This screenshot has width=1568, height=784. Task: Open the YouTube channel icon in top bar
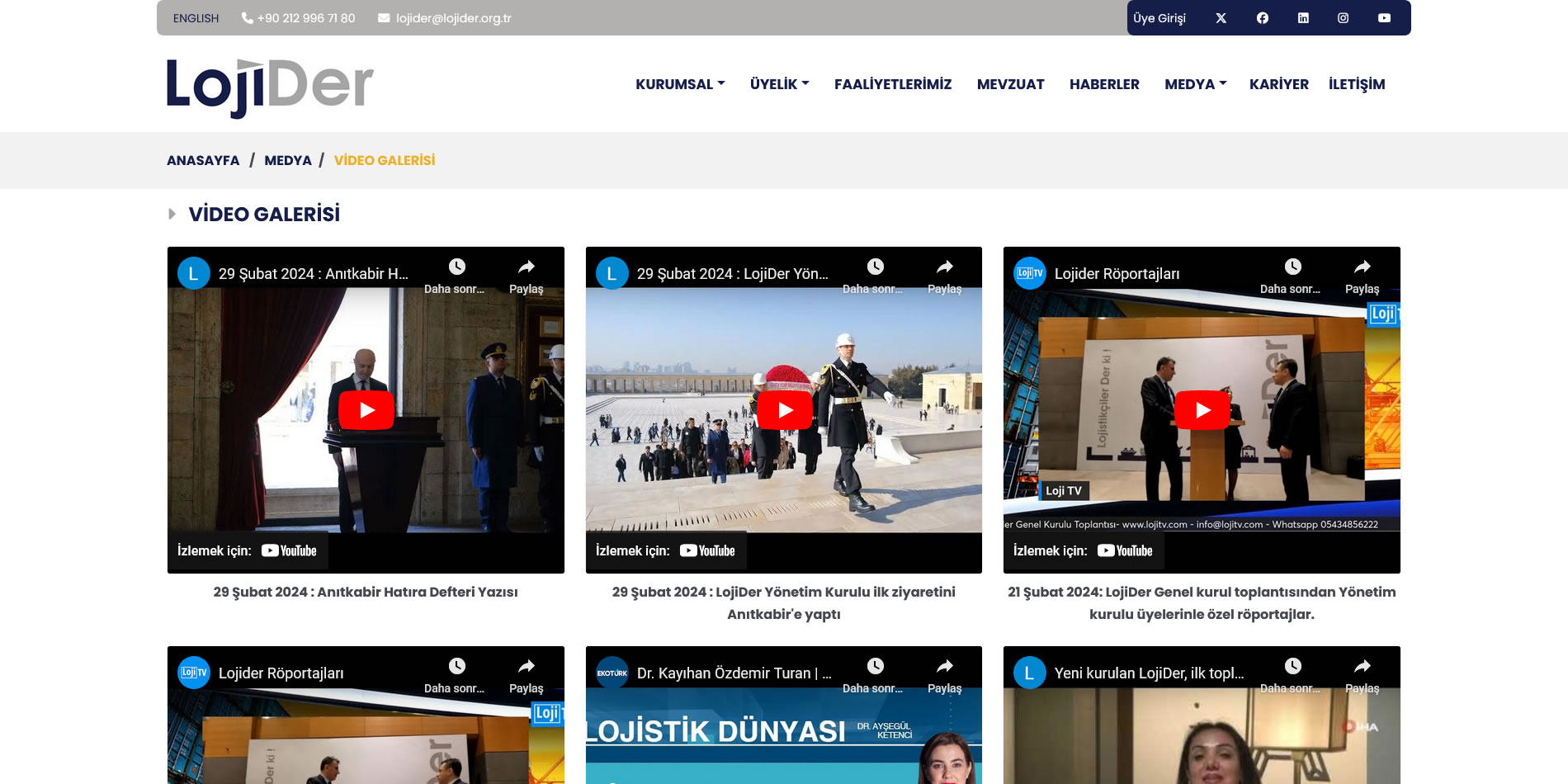(x=1384, y=18)
